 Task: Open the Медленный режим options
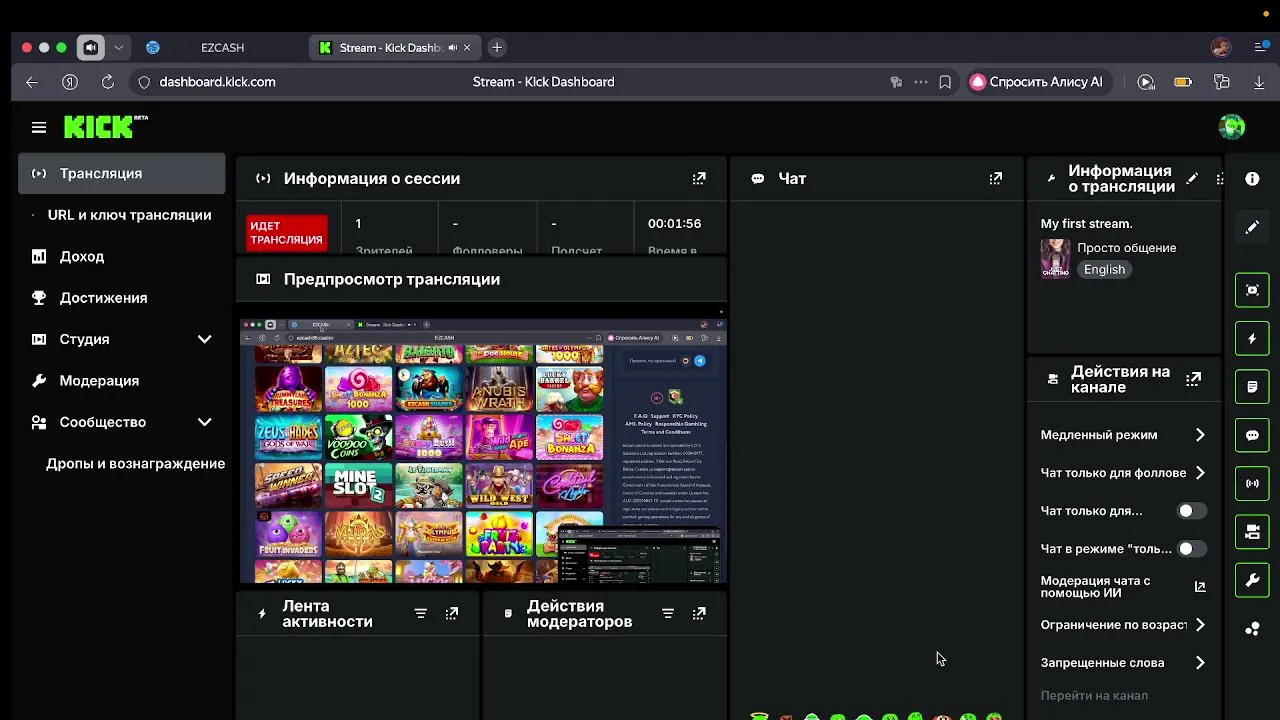pos(1123,435)
